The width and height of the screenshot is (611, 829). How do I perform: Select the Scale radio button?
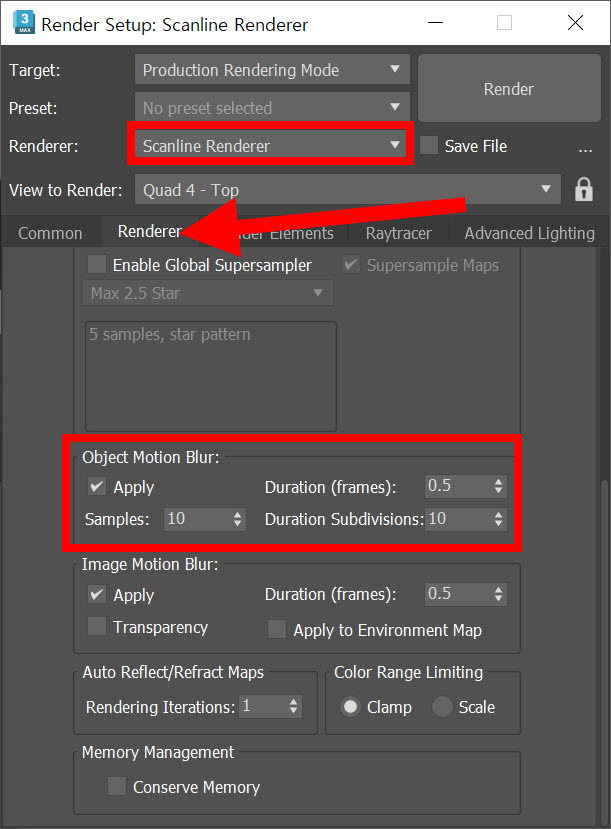tap(442, 706)
